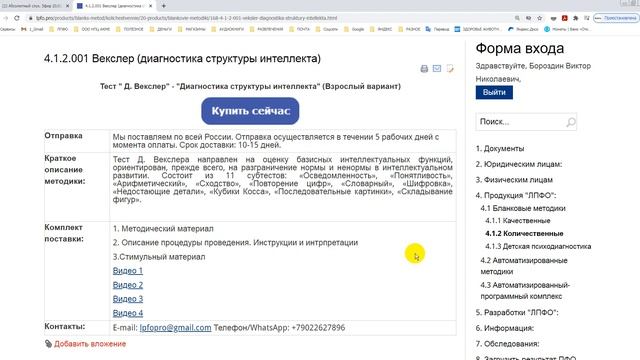Open the Extensions puzzle piece icon
This screenshot has height=360, width=640.
coord(576,18)
